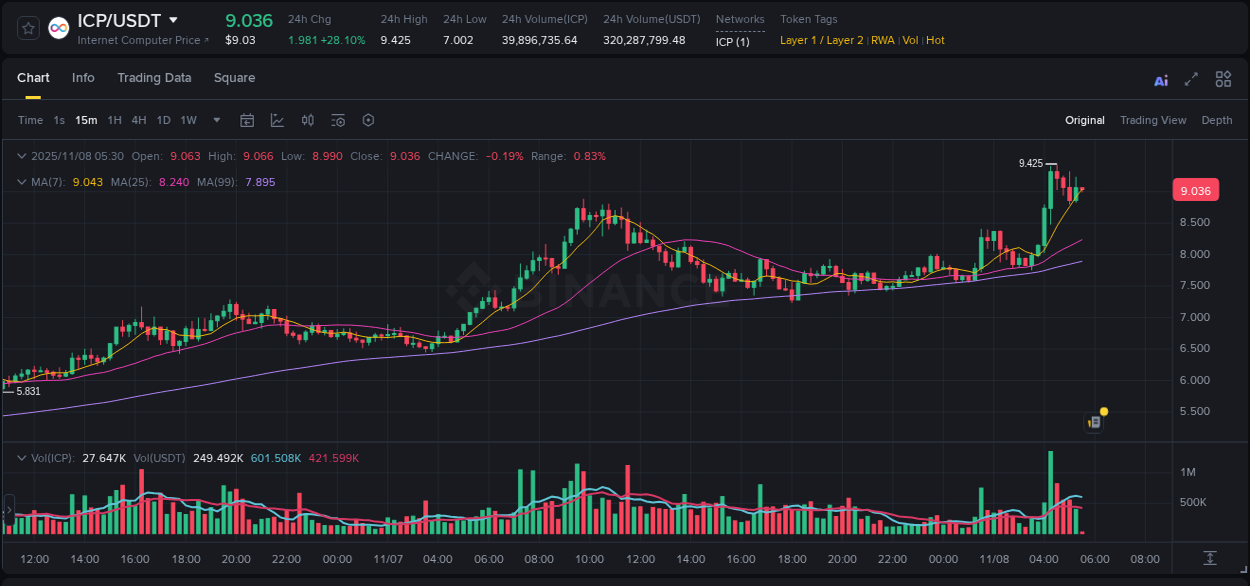Open the chart settings hexagon icon
The height and width of the screenshot is (586, 1250).
(x=368, y=120)
